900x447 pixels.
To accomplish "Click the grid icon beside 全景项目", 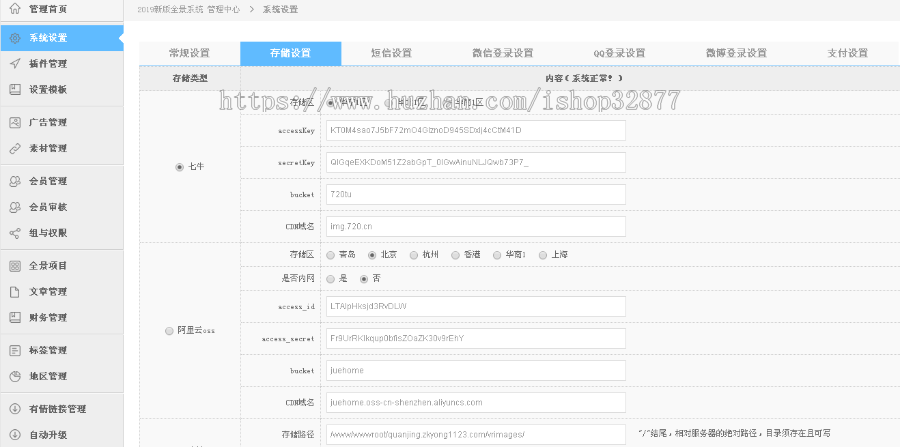I will 15,266.
